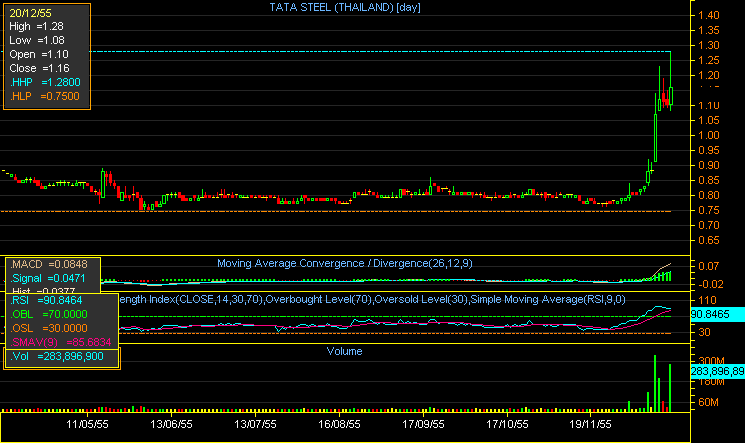Click the .OSL =30.0000 readout
Image resolution: width=745 pixels, height=443 pixels.
tap(49, 328)
